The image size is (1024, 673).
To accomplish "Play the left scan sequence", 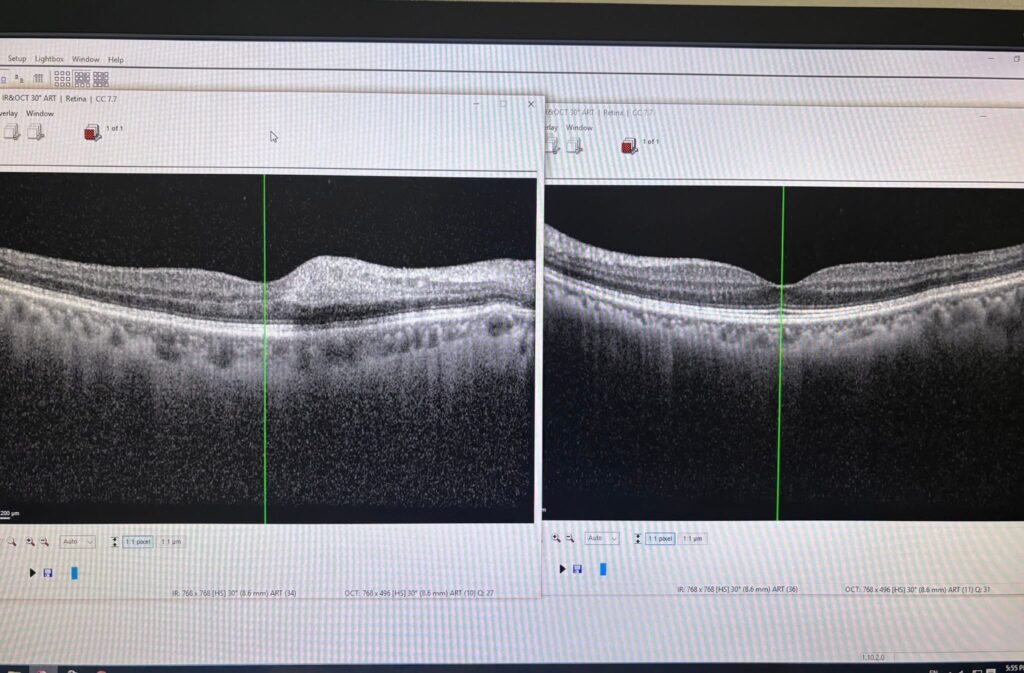I will point(32,573).
